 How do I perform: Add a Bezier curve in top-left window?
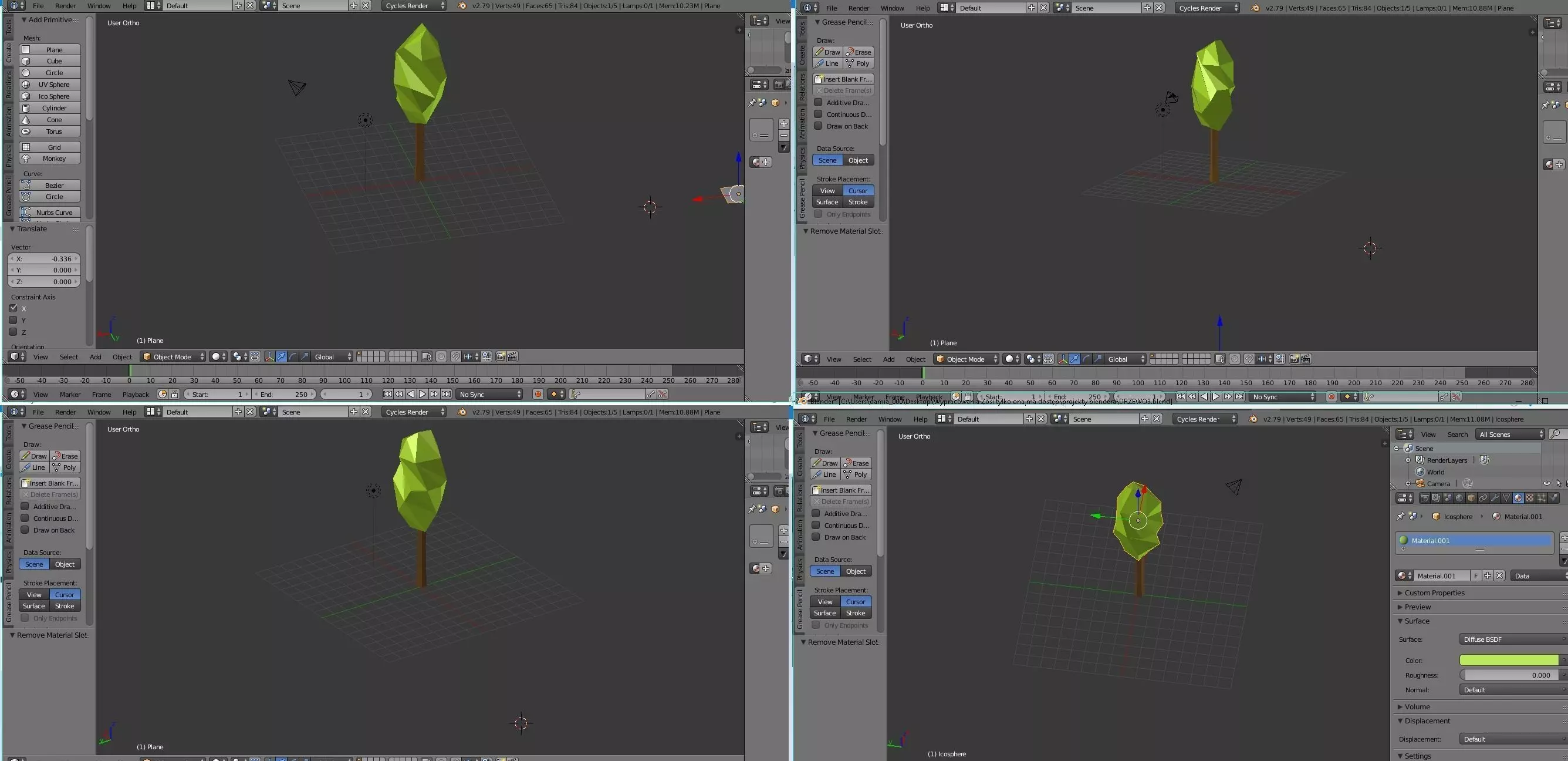[50, 185]
